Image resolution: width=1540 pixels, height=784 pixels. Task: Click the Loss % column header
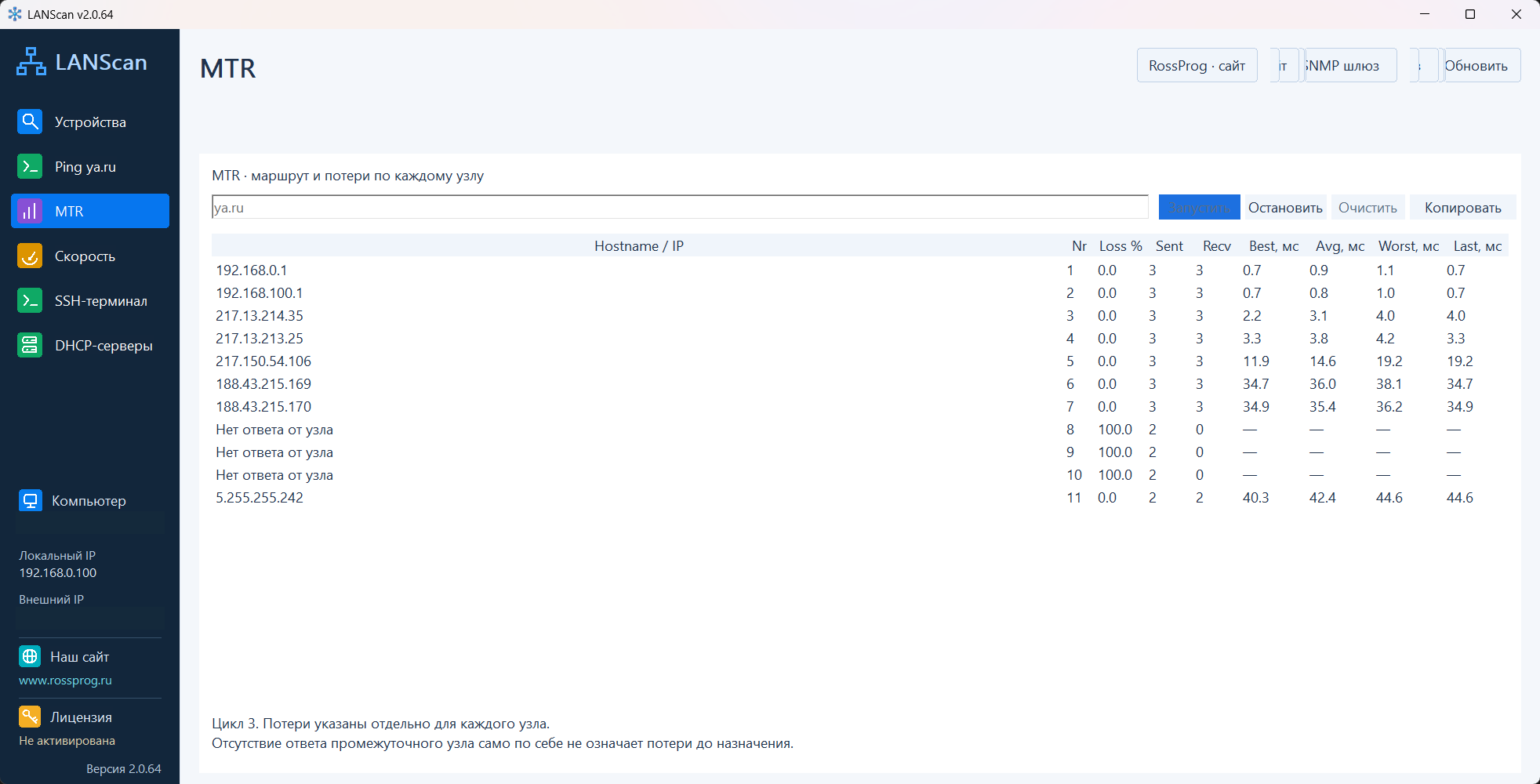pyautogui.click(x=1120, y=246)
